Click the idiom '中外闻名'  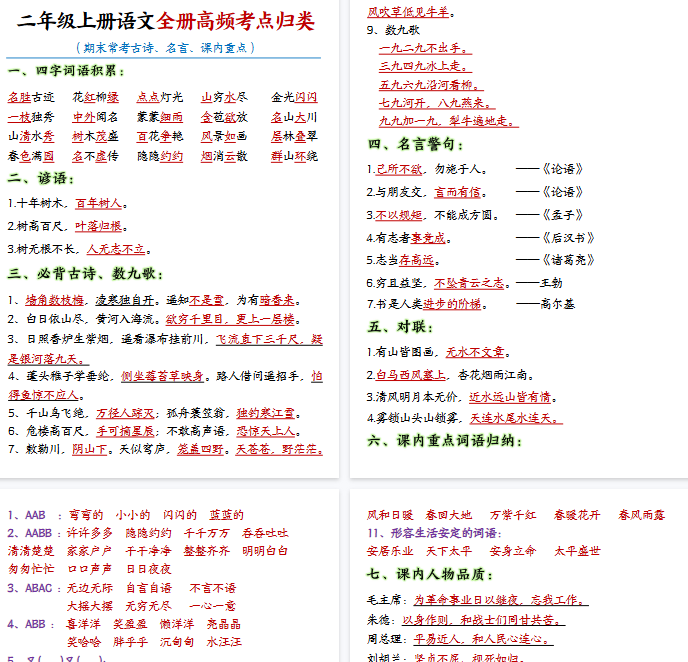95,117
